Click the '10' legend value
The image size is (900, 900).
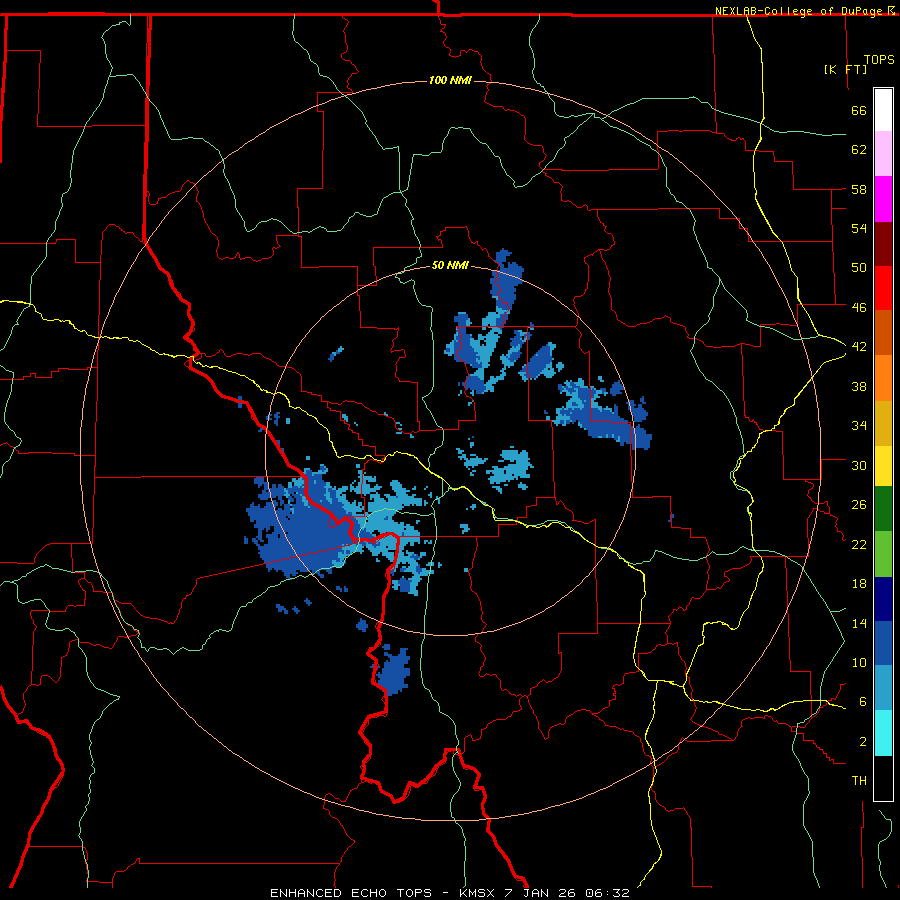click(x=859, y=663)
